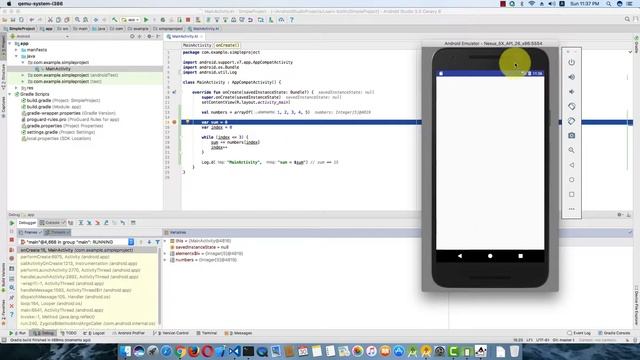Click emulator sidebar Overview square icon

click(571, 194)
